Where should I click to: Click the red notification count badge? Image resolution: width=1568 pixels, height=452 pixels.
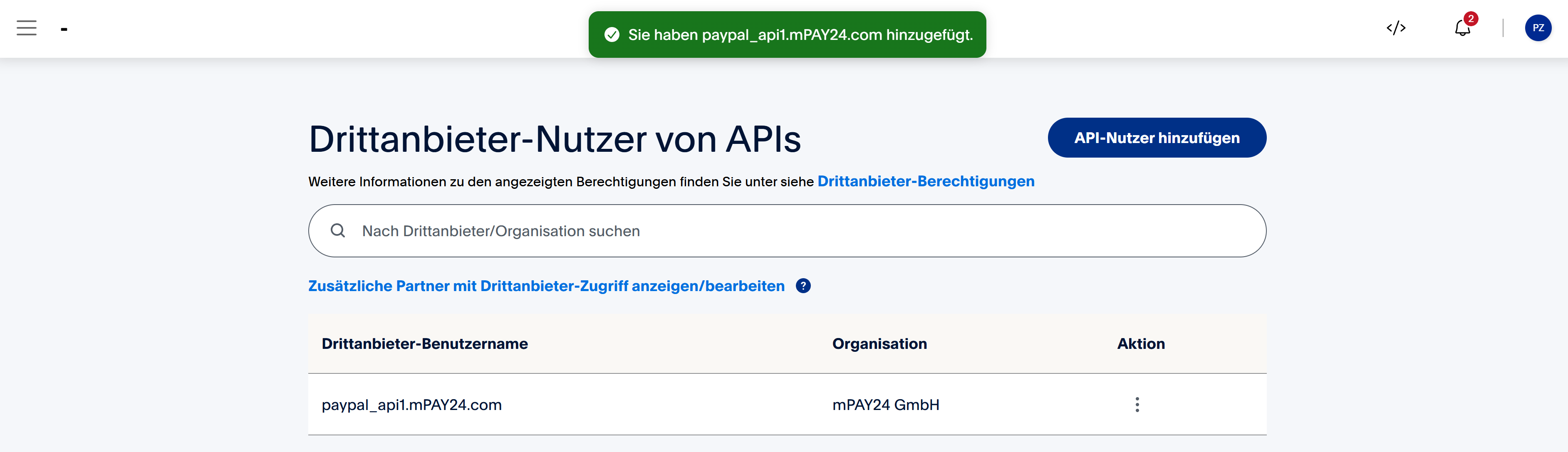[x=1471, y=18]
